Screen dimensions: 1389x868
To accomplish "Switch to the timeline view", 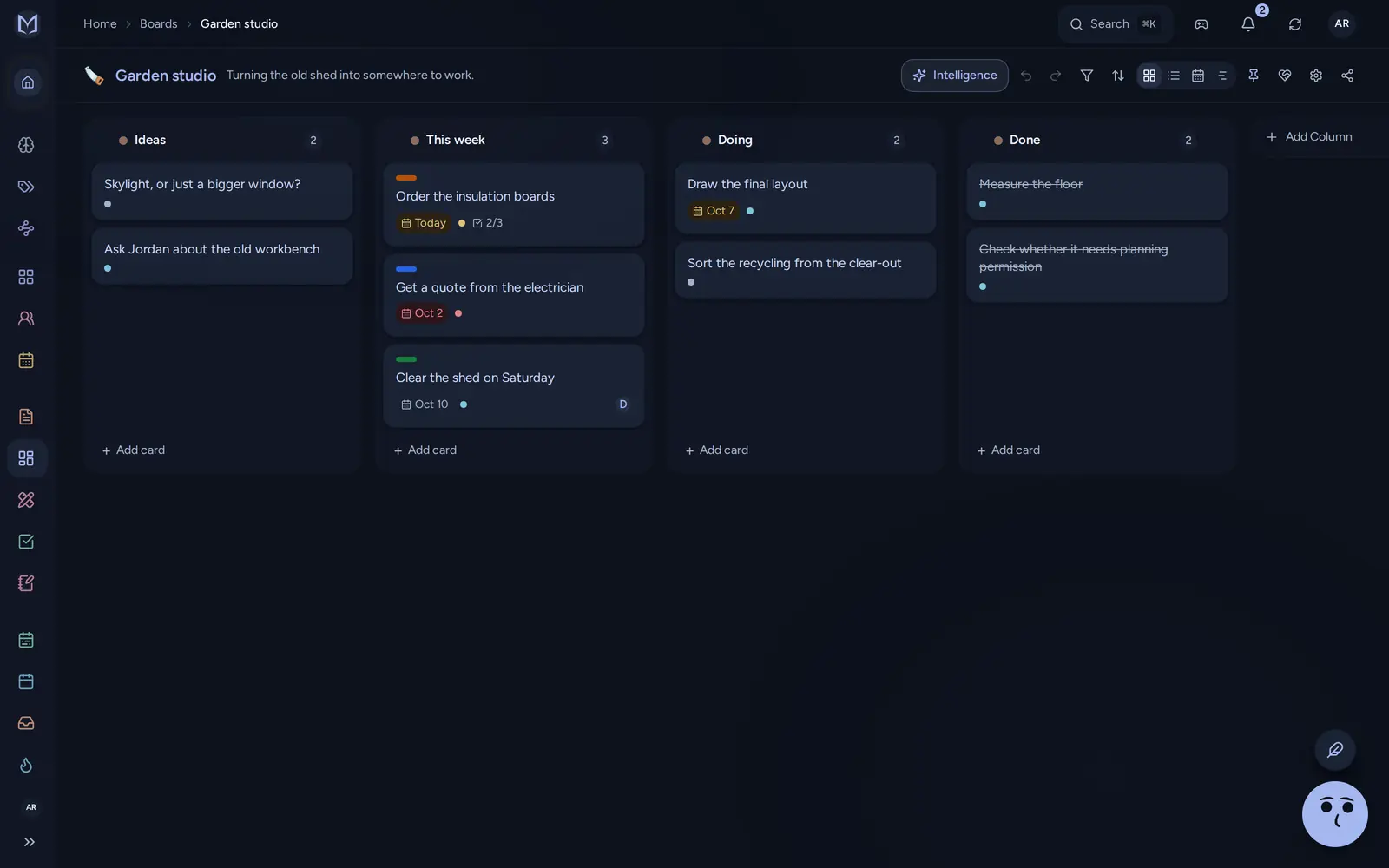I will click(1221, 76).
